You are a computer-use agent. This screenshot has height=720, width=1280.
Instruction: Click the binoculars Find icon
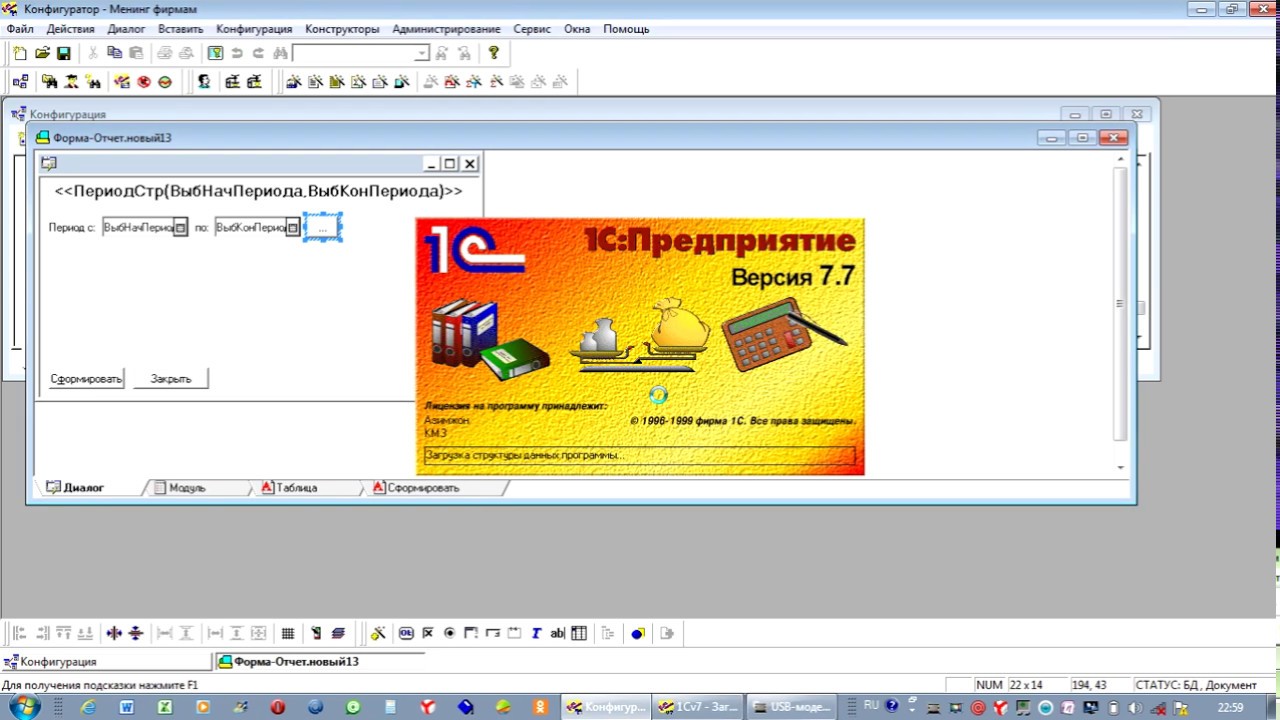point(280,53)
